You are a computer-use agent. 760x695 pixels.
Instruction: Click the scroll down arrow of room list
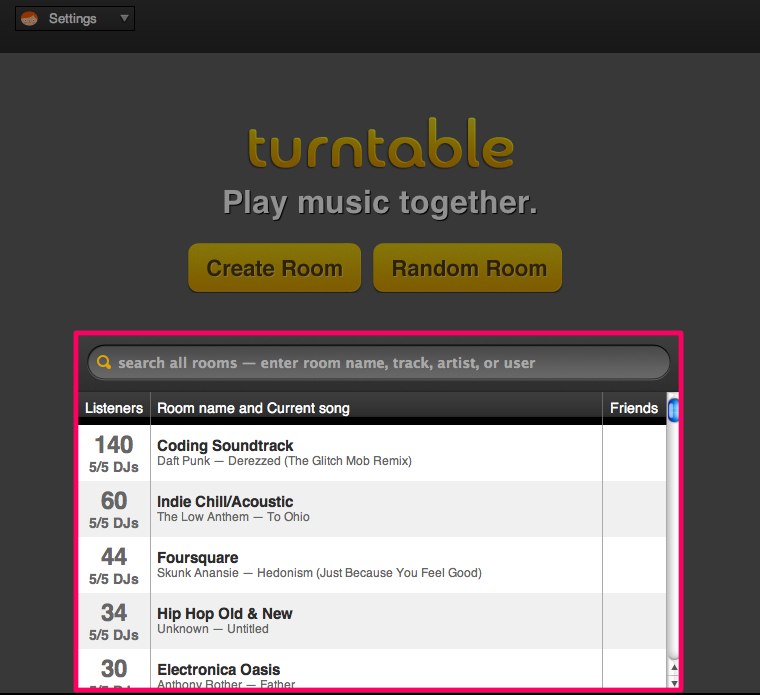673,682
